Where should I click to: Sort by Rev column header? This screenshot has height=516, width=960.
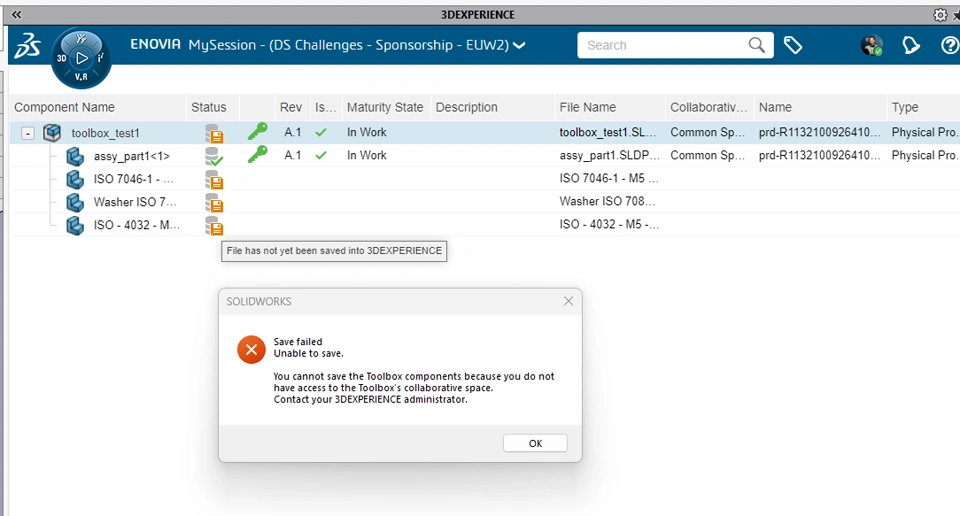291,107
